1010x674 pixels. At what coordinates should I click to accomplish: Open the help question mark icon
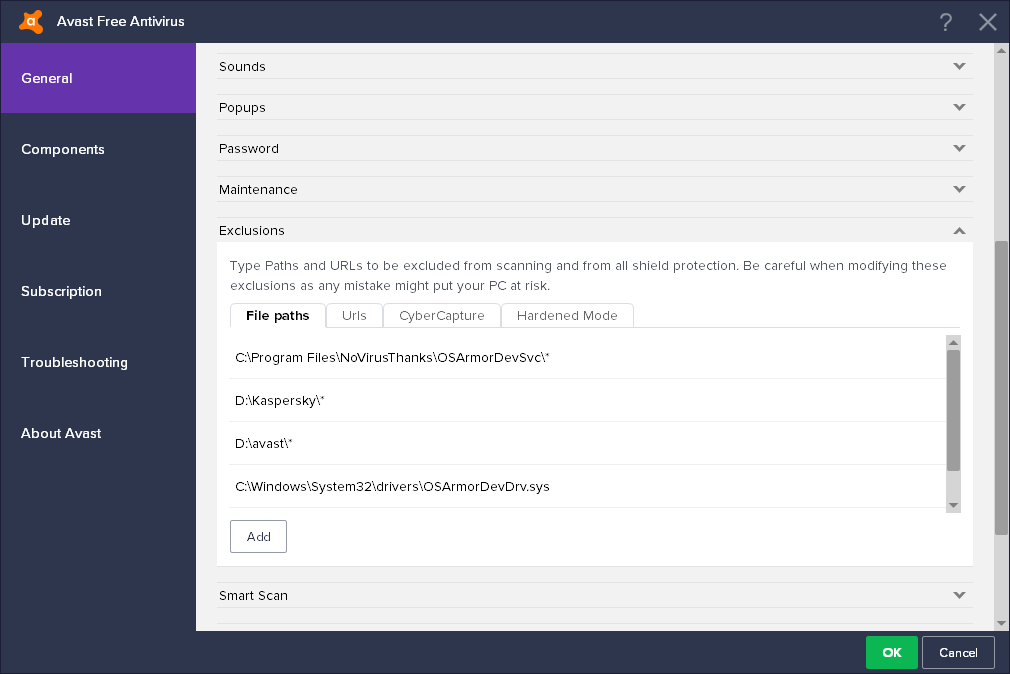click(x=946, y=22)
